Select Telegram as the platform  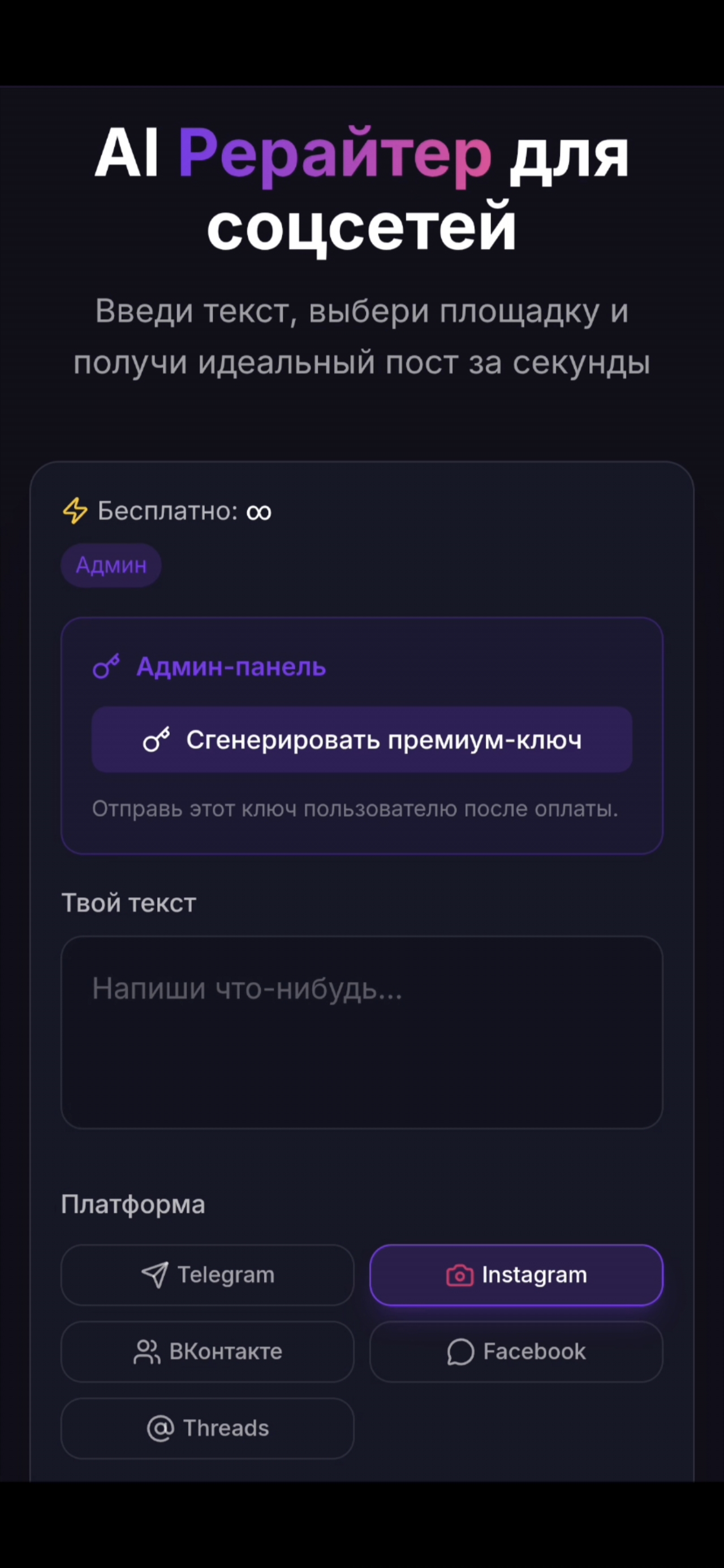[208, 1275]
